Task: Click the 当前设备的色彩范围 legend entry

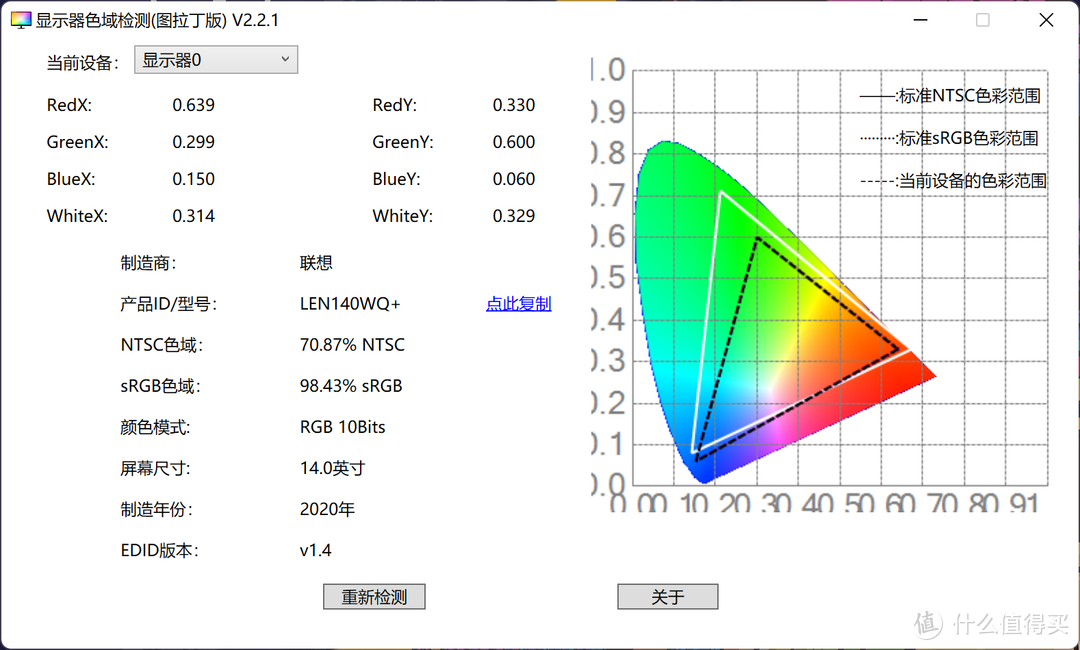Action: tap(953, 181)
